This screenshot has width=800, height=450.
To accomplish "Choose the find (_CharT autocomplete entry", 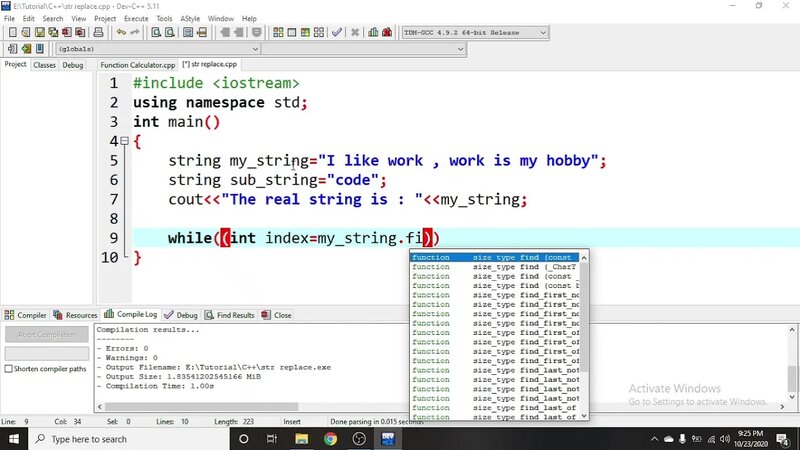I will click(x=494, y=267).
